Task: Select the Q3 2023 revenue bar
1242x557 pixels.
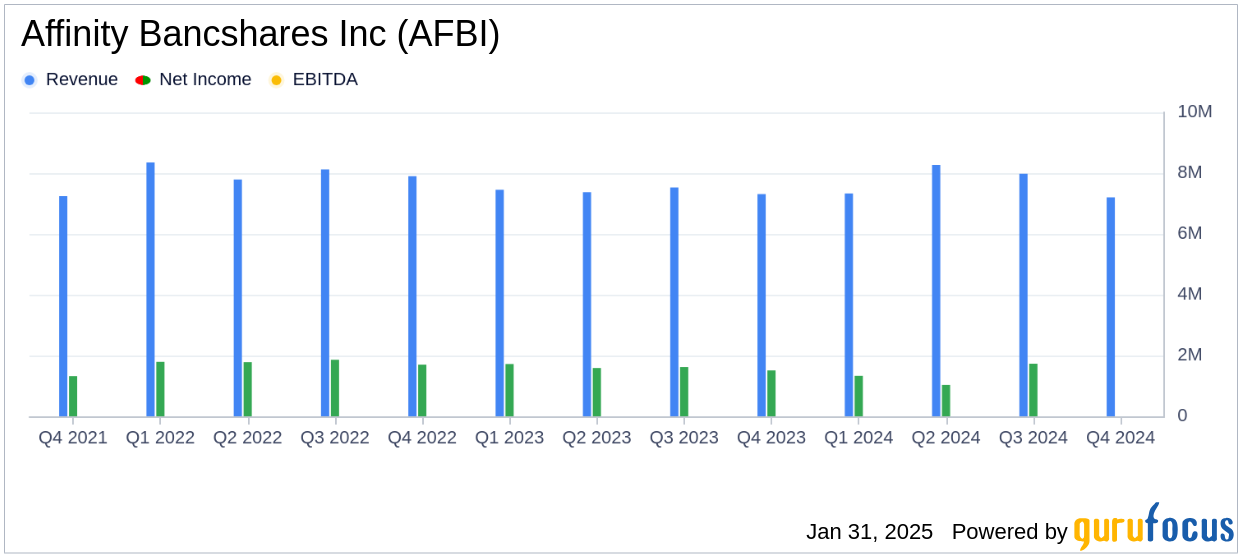Action: coord(674,302)
